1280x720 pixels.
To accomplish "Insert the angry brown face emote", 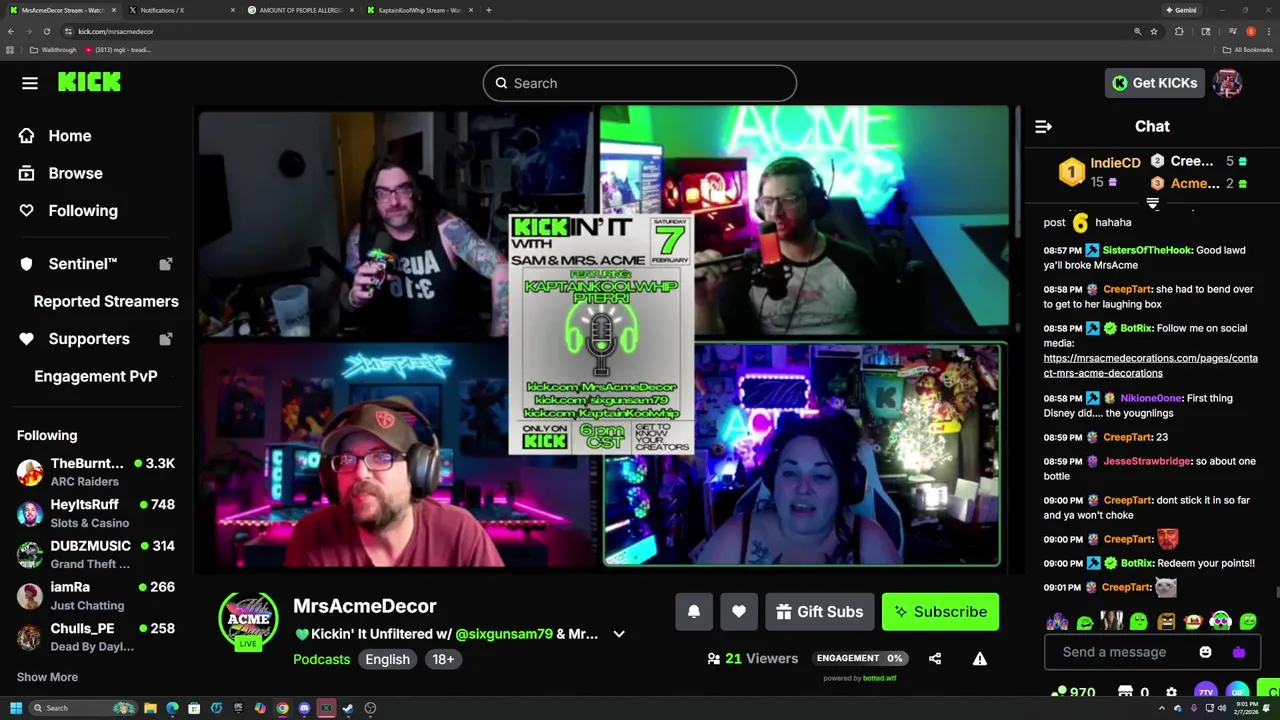I will point(1166,621).
